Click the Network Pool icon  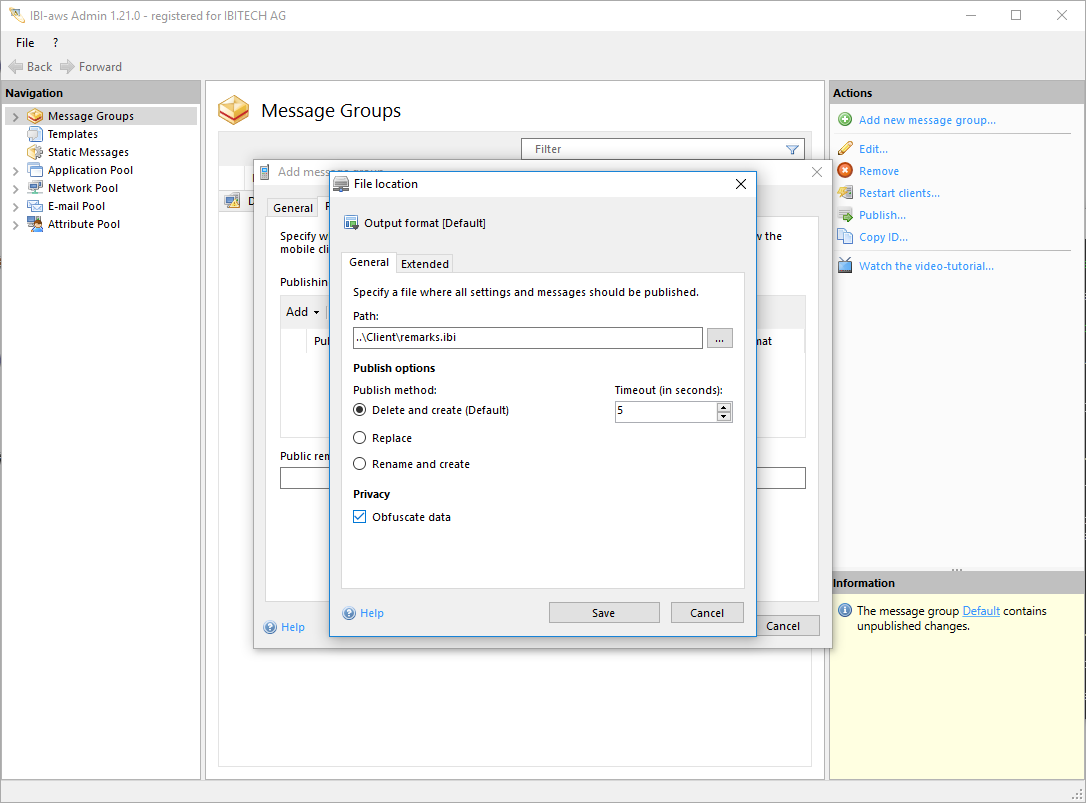pyautogui.click(x=35, y=188)
